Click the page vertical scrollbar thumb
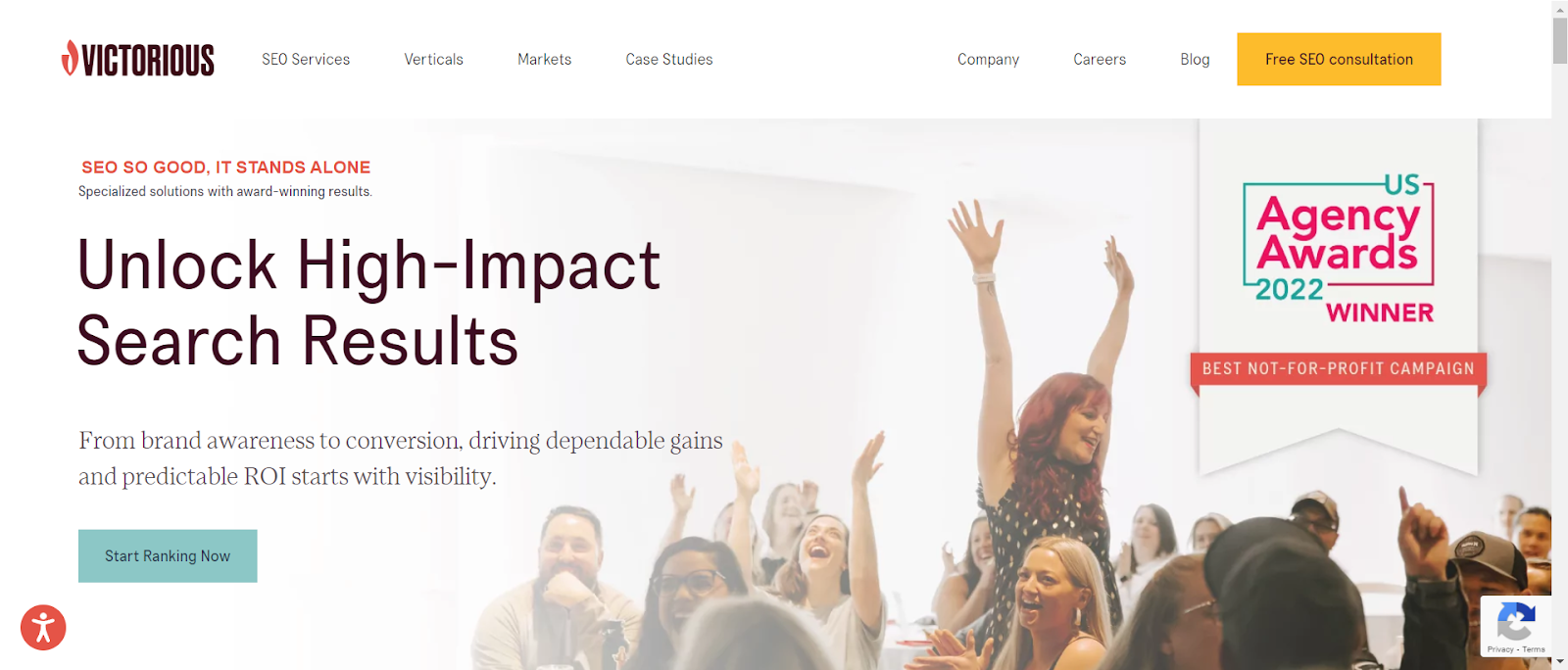Screen dimensions: 1568x670 [1559, 40]
